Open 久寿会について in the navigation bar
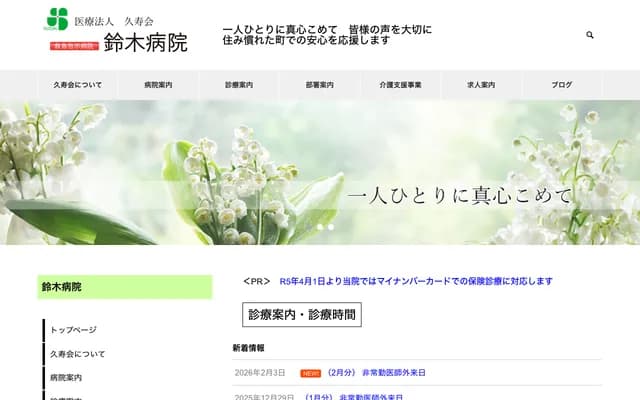 (78, 85)
